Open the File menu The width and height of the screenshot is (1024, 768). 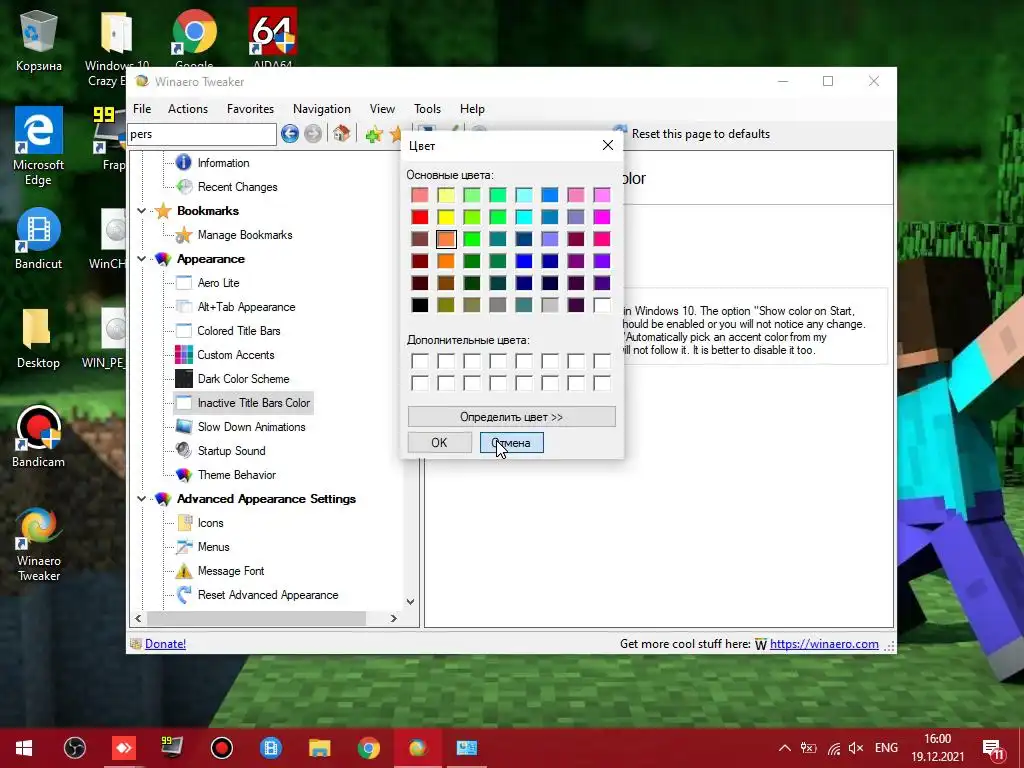tap(142, 109)
